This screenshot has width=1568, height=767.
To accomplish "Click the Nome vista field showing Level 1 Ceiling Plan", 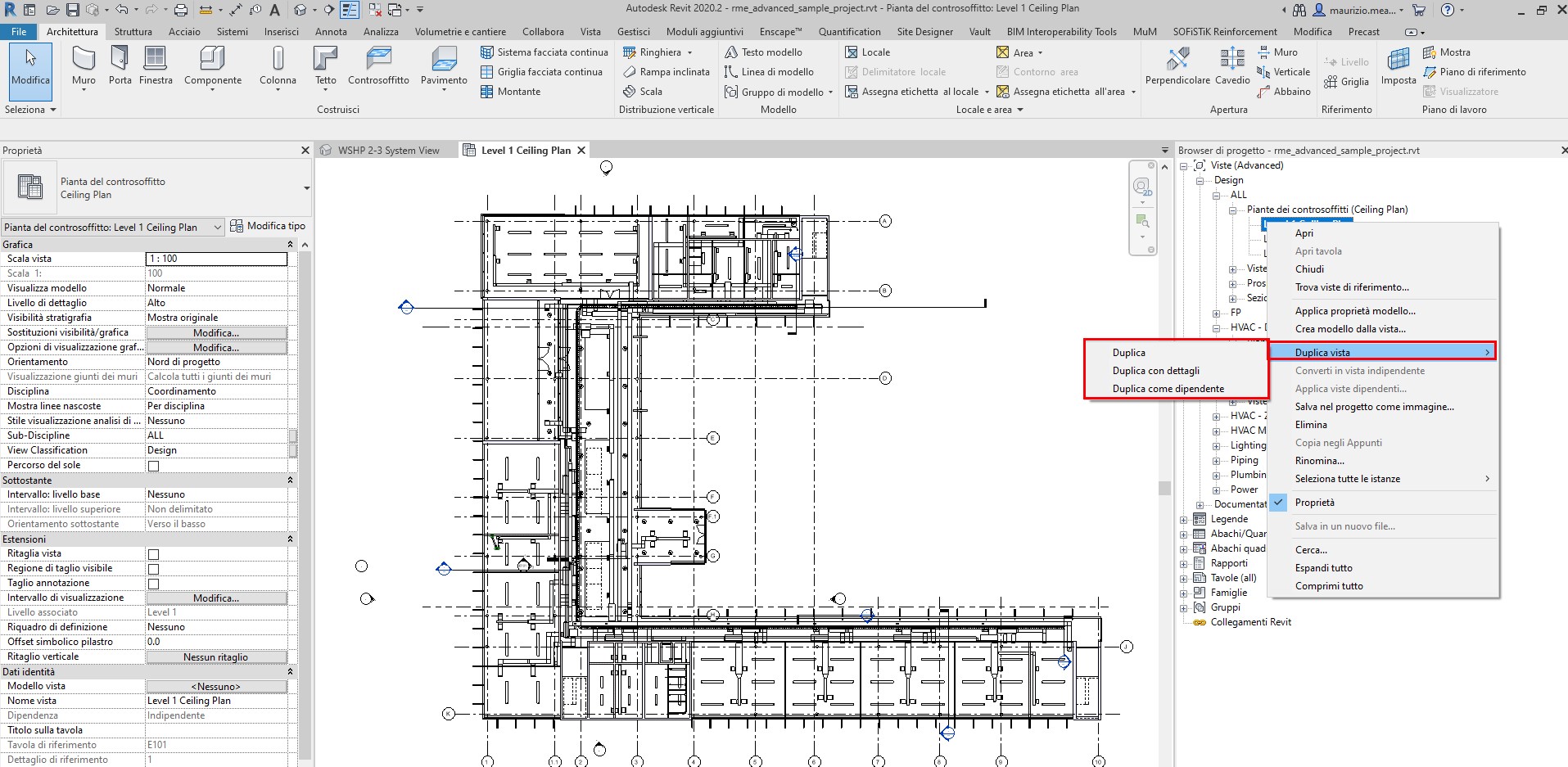I will tap(215, 700).
